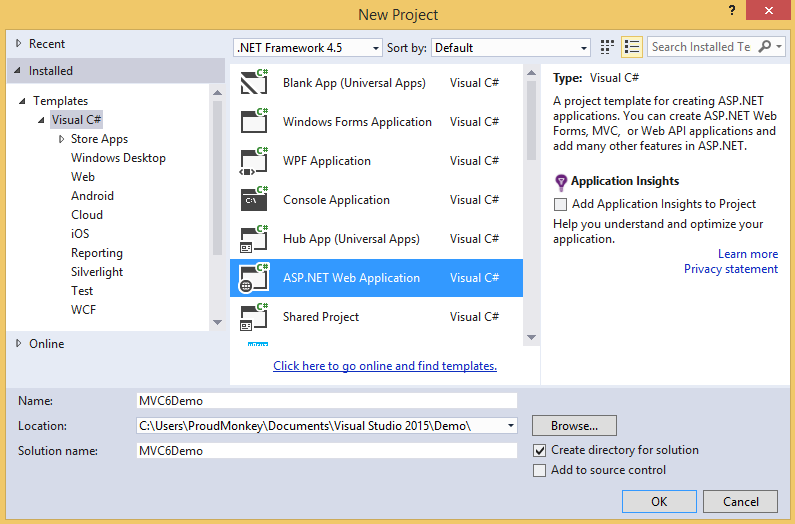Image resolution: width=795 pixels, height=524 pixels.
Task: Click the Name field containing MVC6Demo
Action: [x=327, y=401]
